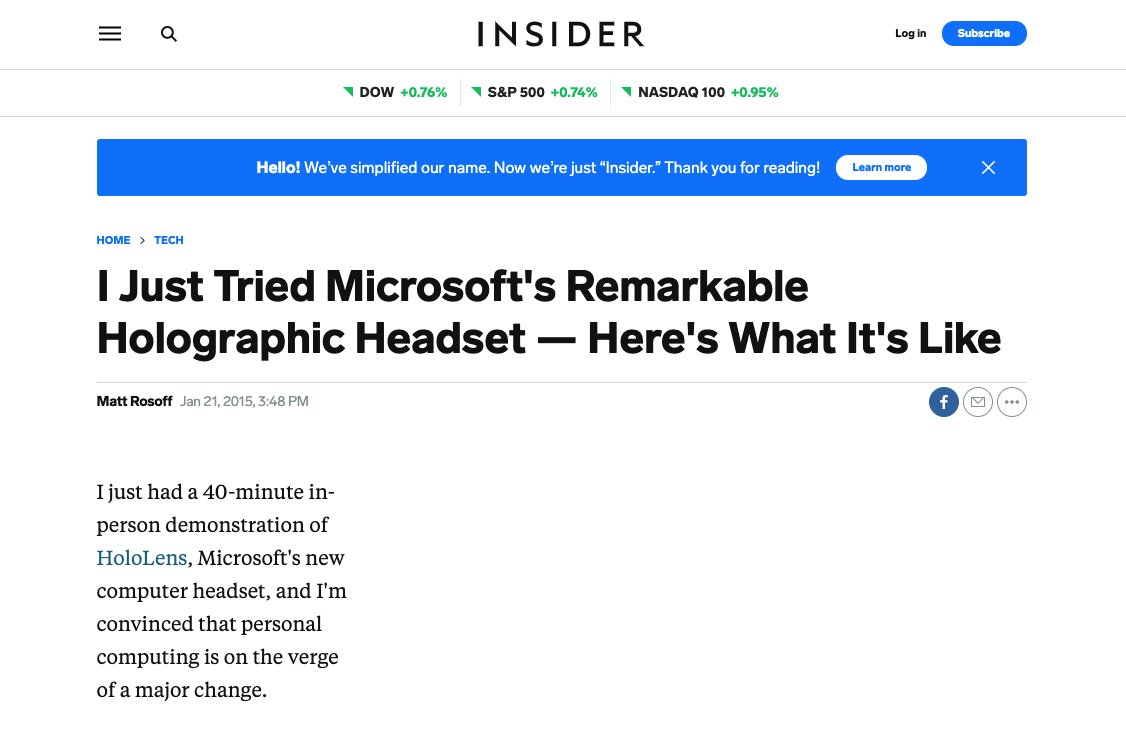The image size is (1126, 729).
Task: Follow the HoloLens link in article
Action: (141, 558)
